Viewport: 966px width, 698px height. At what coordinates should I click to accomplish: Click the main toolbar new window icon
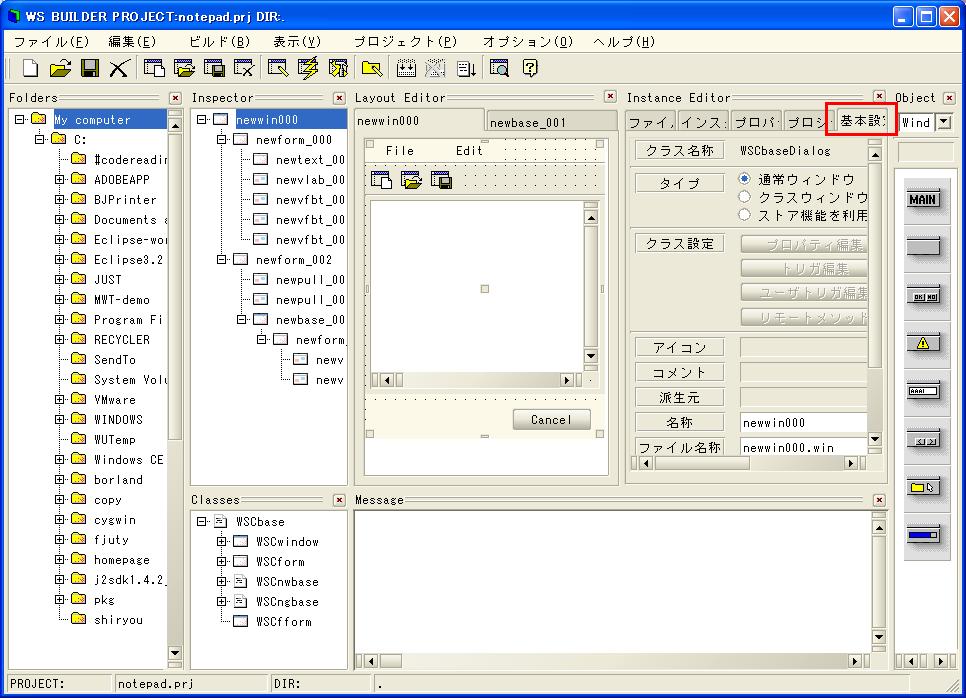click(x=154, y=68)
